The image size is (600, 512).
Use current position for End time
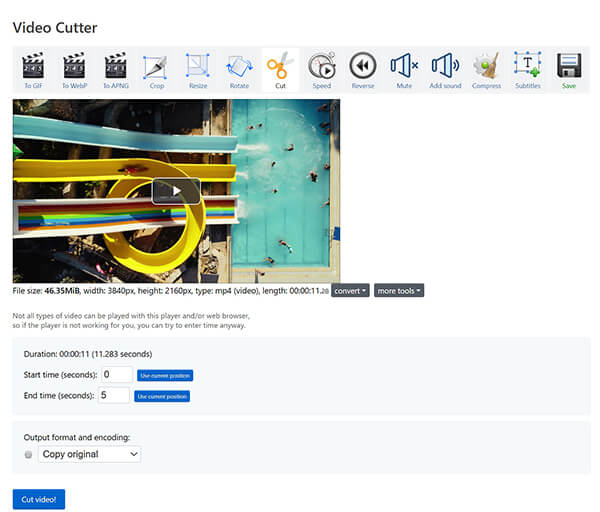(x=162, y=396)
